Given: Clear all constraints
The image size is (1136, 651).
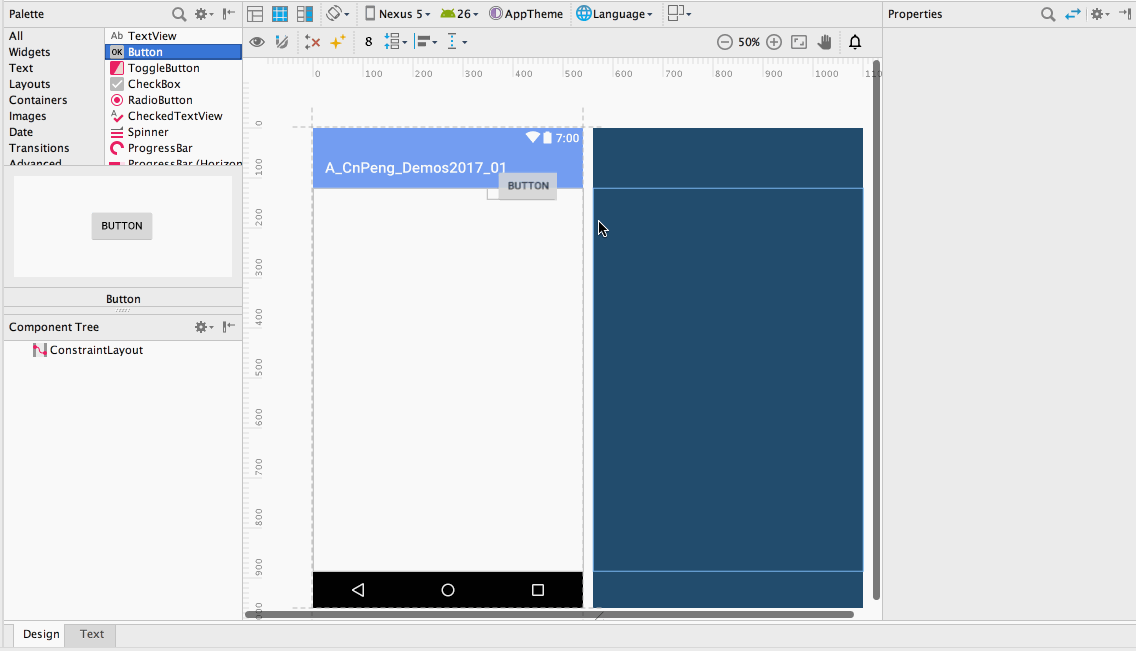Looking at the screenshot, I should click(x=312, y=42).
